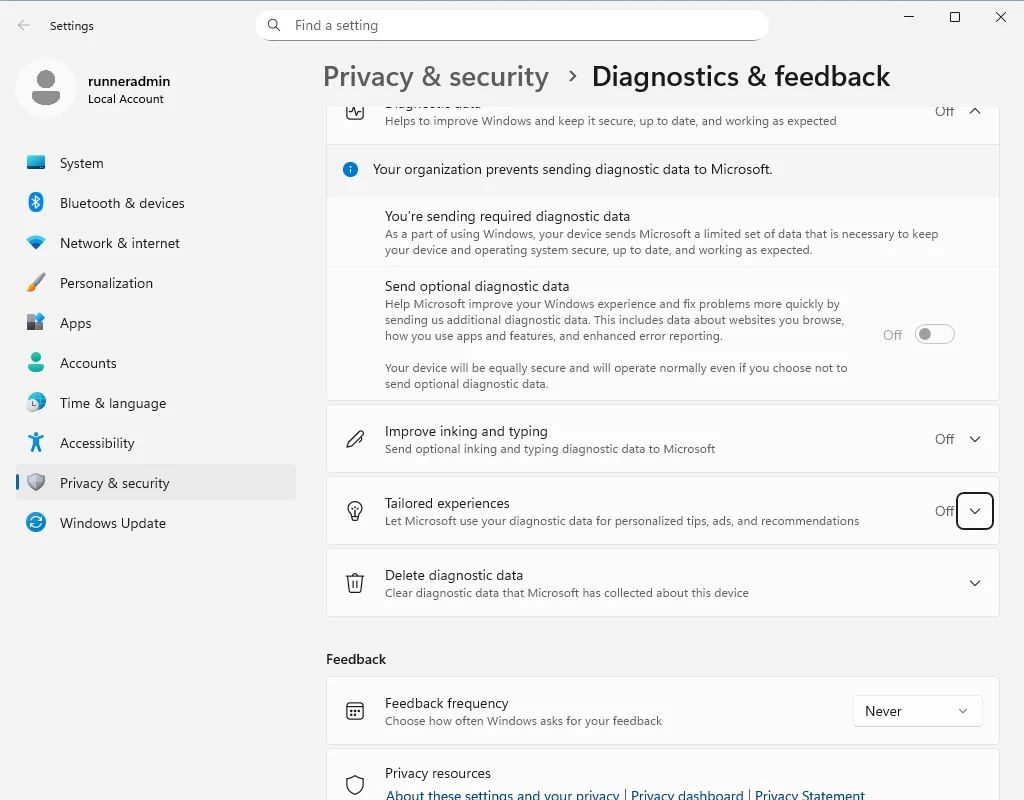Click the runneradmin account name
This screenshot has width=1024, height=800.
[129, 81]
